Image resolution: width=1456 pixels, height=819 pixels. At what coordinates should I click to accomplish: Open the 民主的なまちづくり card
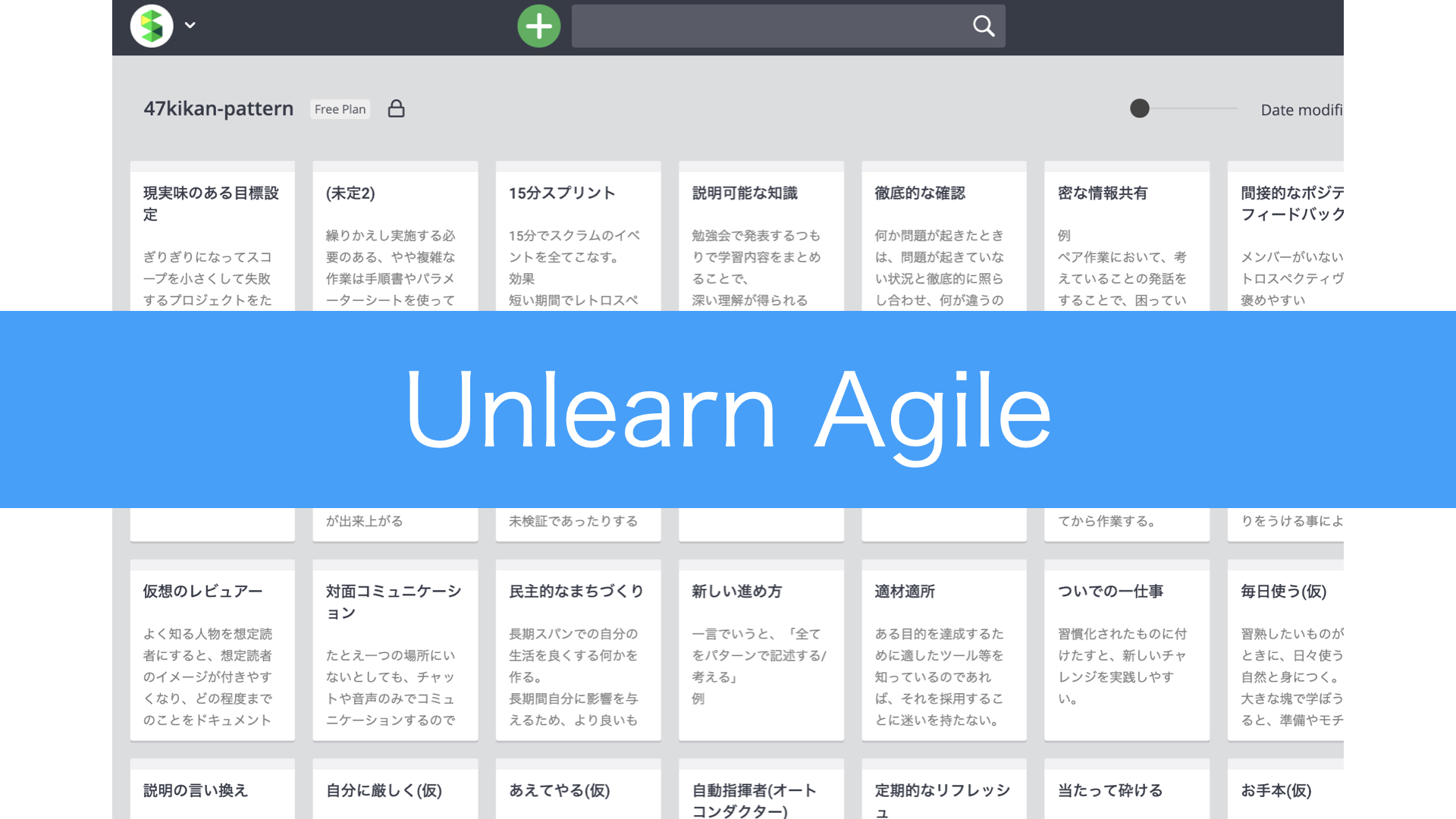point(578,650)
